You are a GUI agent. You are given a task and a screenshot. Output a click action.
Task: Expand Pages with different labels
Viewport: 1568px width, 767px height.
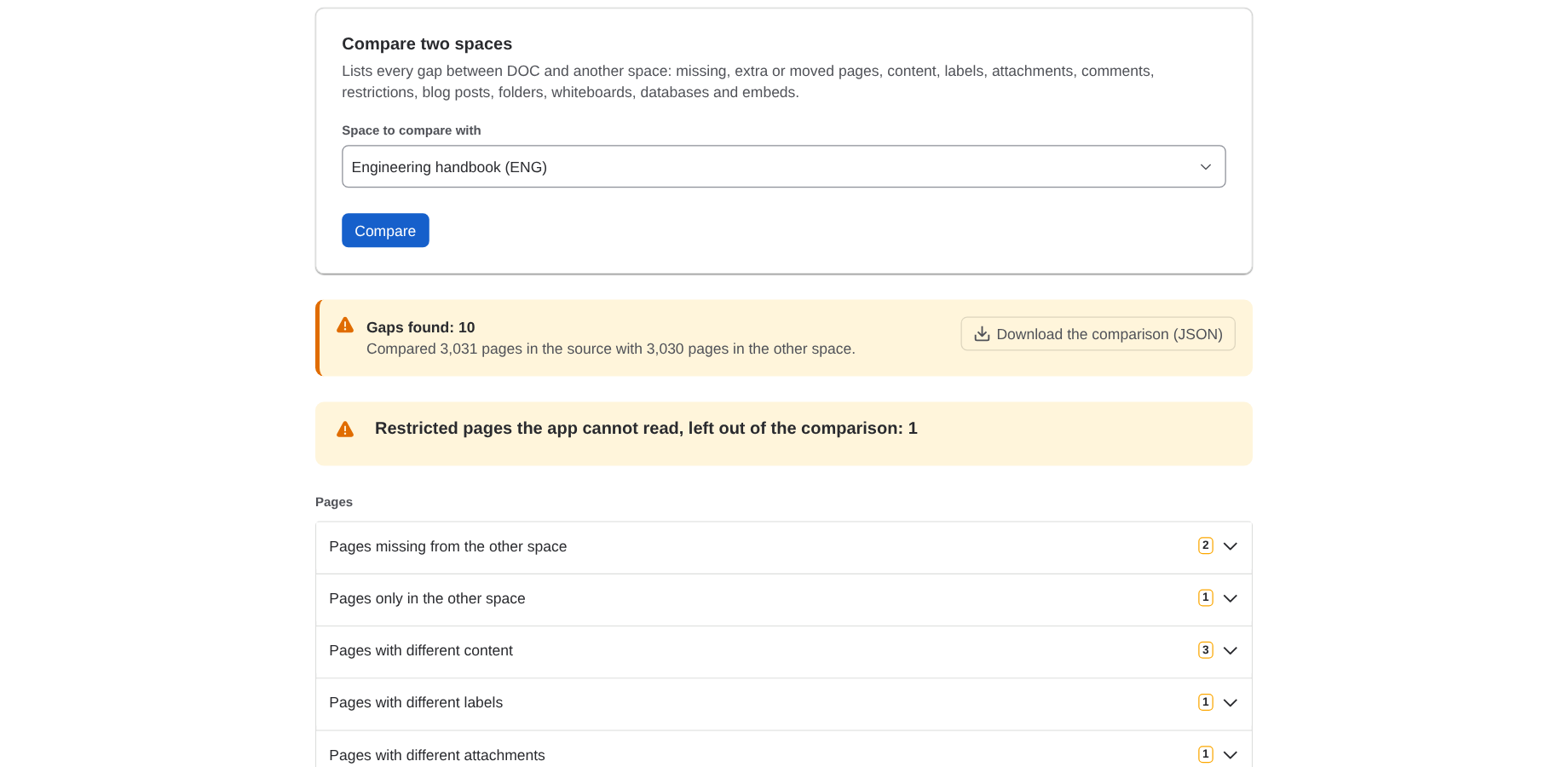pyautogui.click(x=783, y=703)
